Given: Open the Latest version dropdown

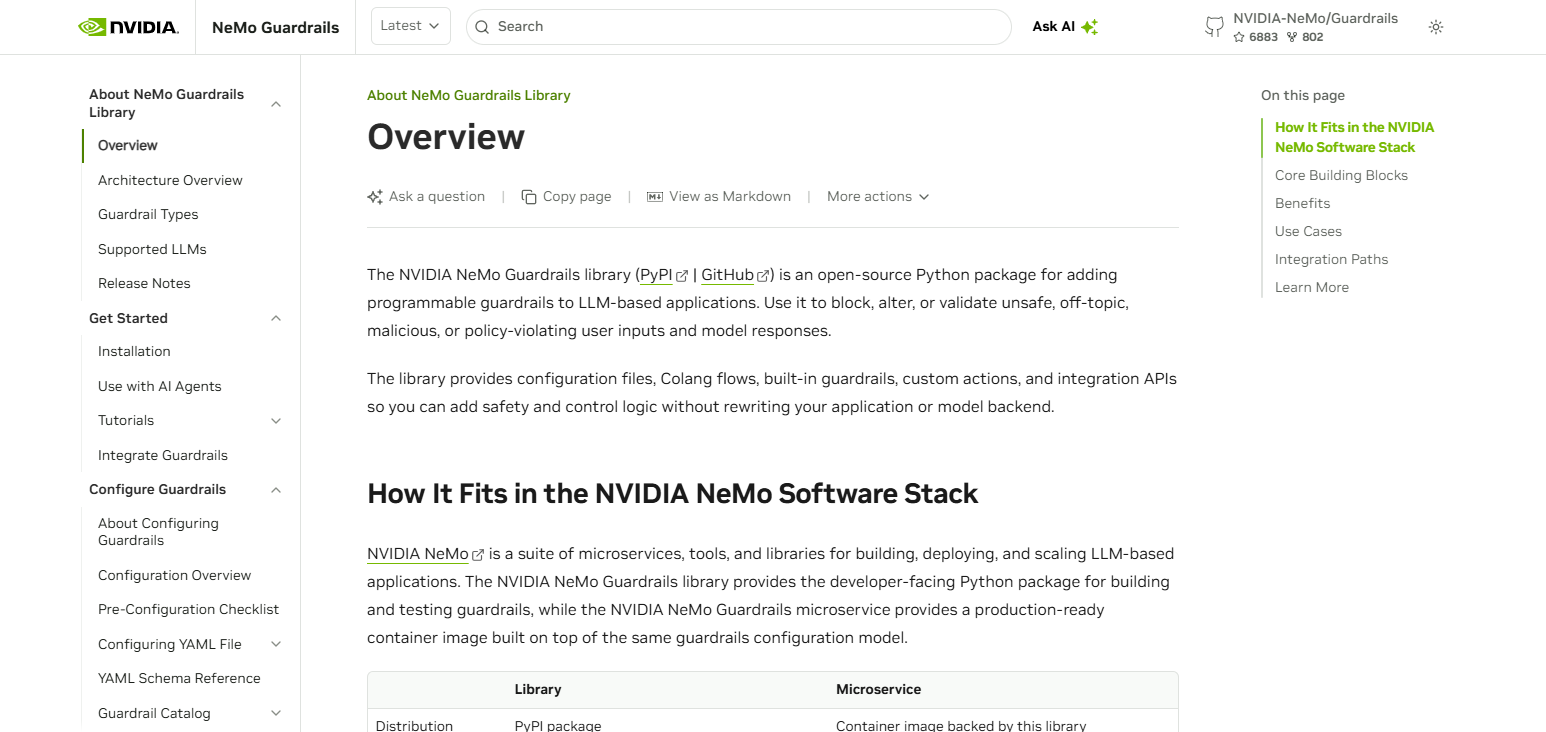Looking at the screenshot, I should 411,26.
